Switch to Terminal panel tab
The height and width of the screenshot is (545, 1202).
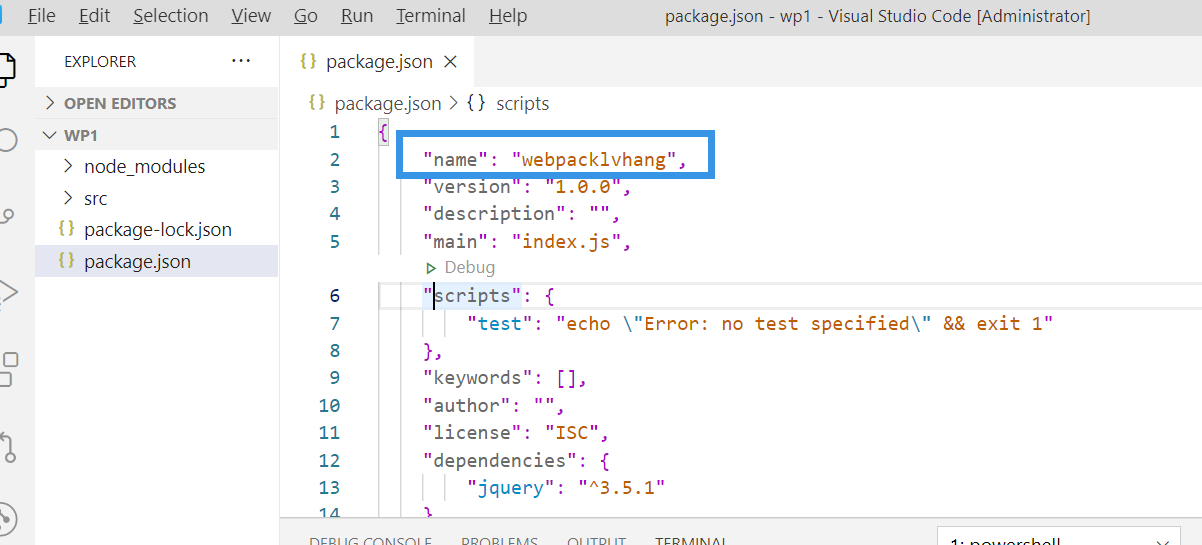691,540
